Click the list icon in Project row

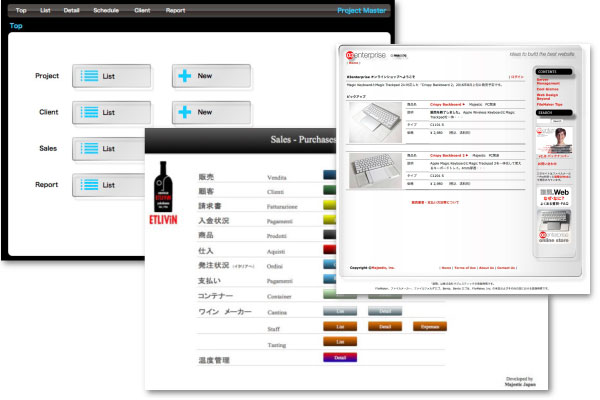tap(89, 76)
